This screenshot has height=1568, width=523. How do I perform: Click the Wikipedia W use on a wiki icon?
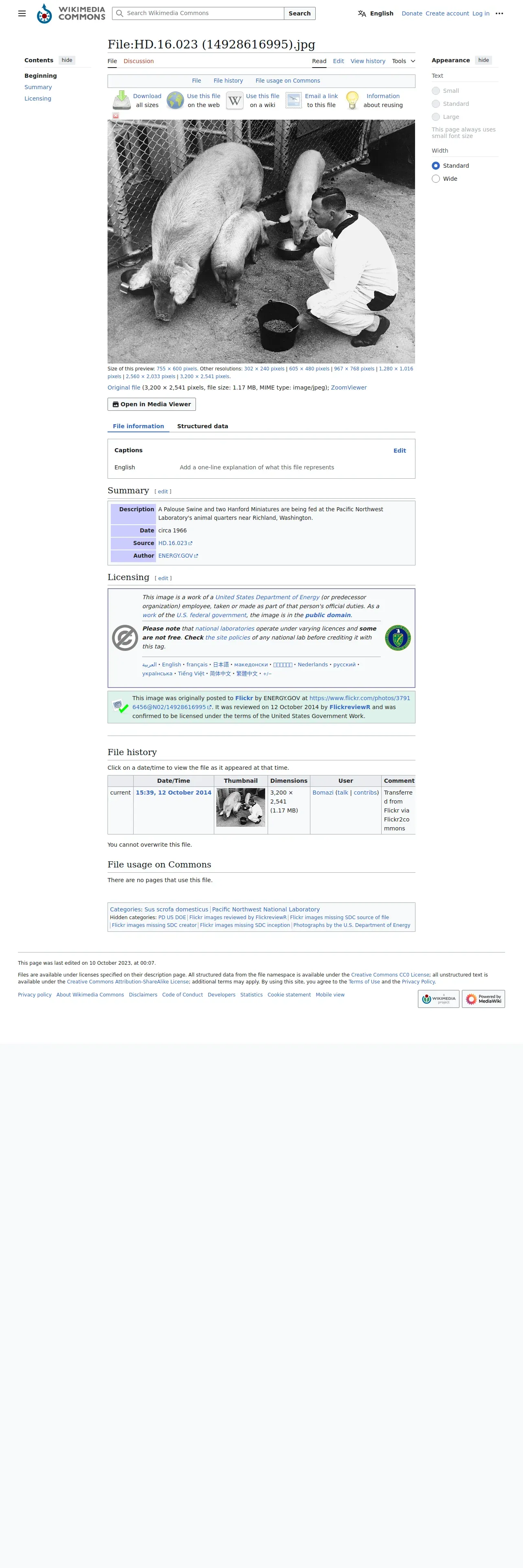234,101
